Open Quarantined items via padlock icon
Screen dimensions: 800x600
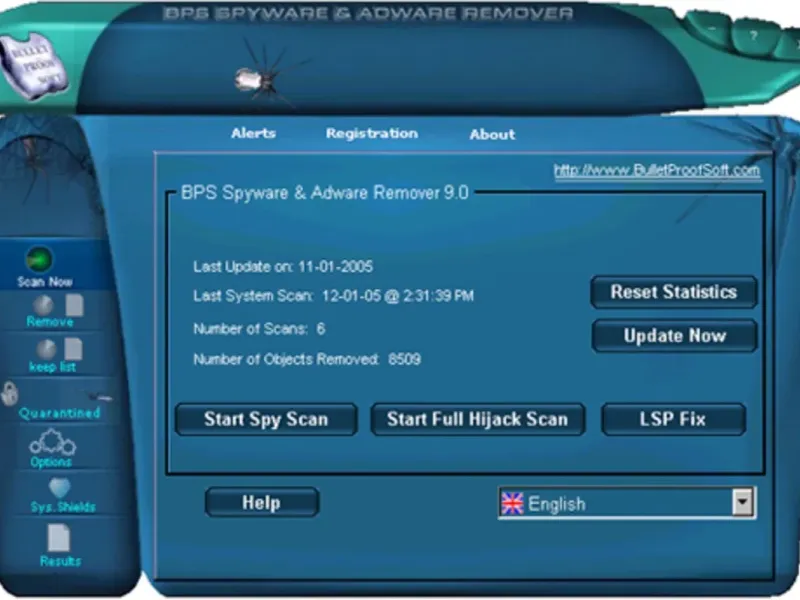point(10,393)
